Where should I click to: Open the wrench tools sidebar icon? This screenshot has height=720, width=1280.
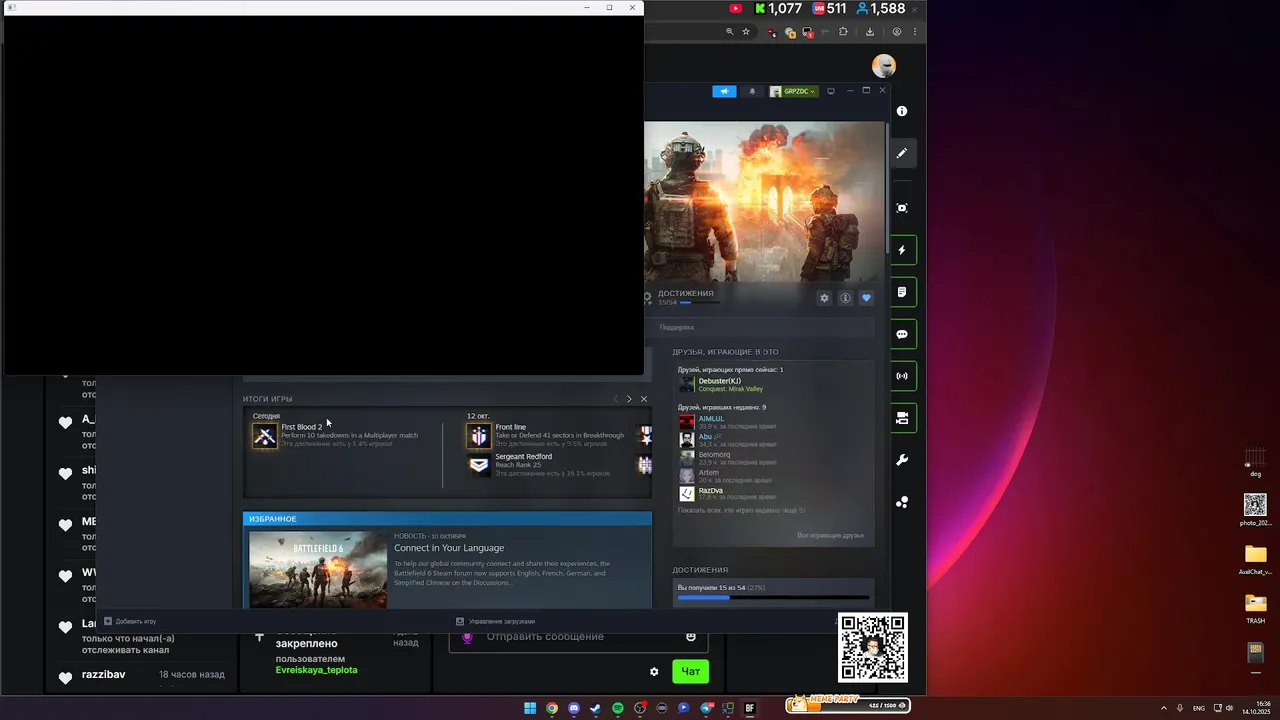902,460
